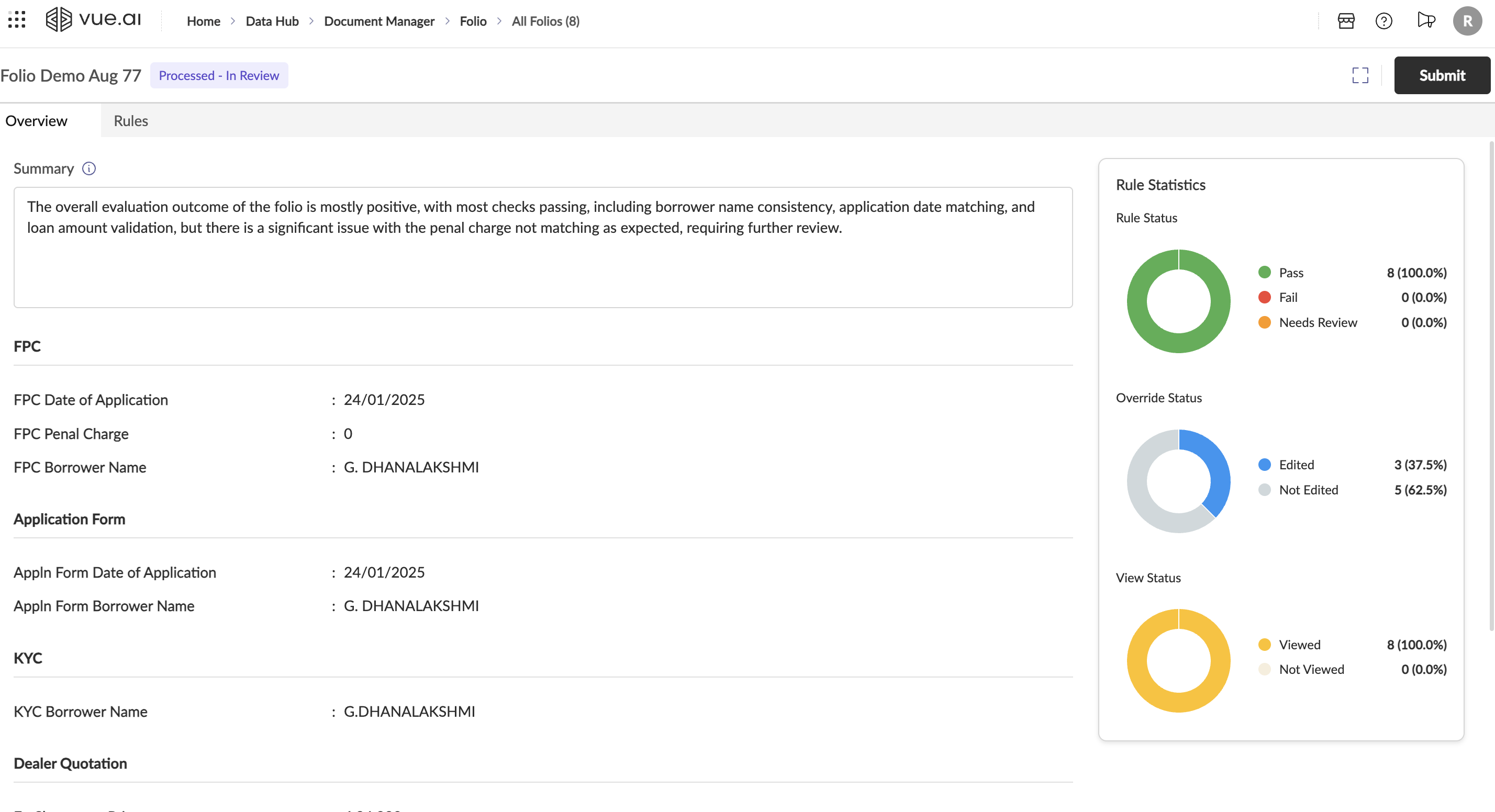Viewport: 1495px width, 812px height.
Task: Open Document Manager breadcrumb
Action: (379, 21)
